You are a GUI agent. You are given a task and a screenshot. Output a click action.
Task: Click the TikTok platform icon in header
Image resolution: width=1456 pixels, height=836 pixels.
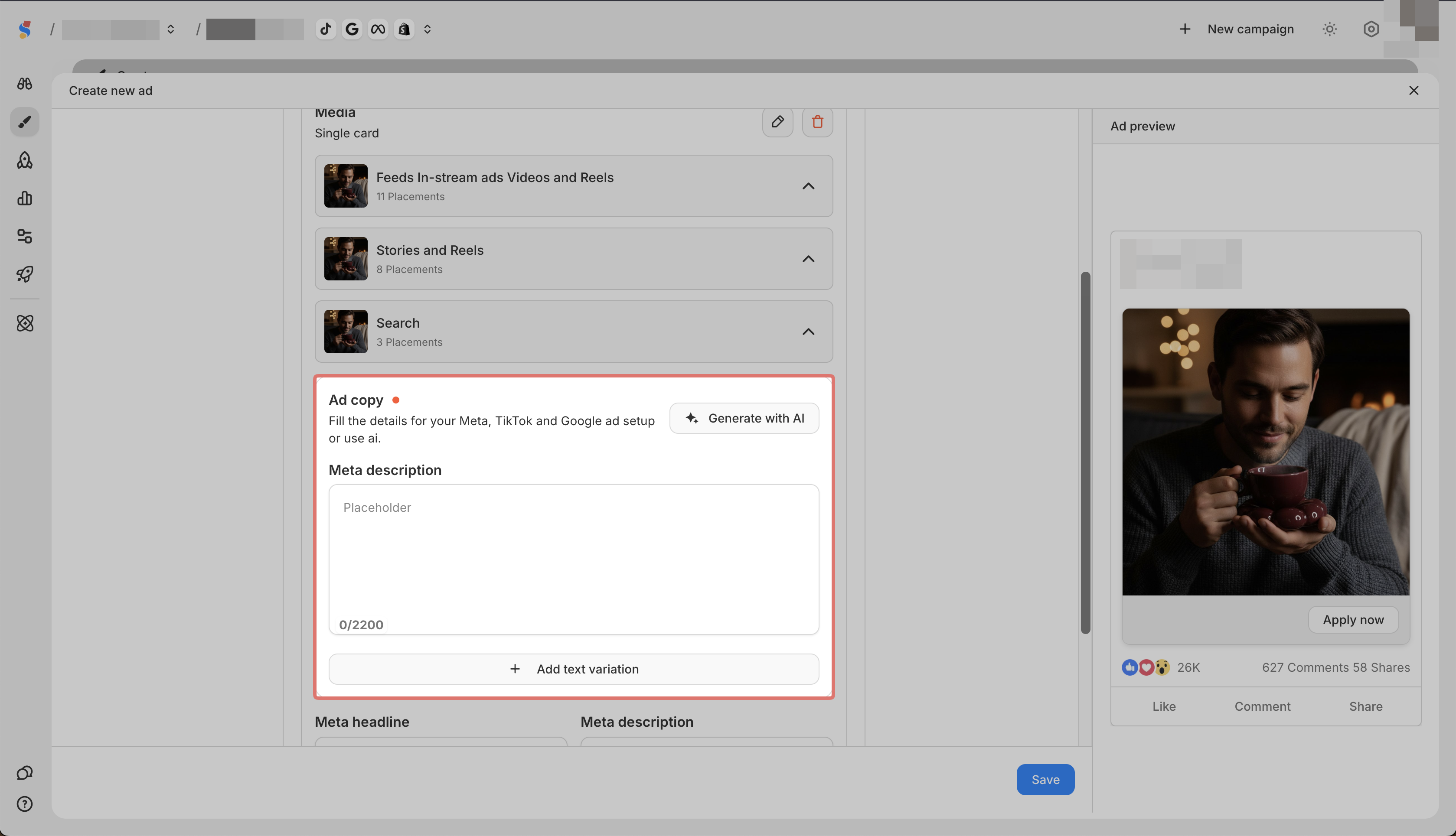click(x=326, y=29)
